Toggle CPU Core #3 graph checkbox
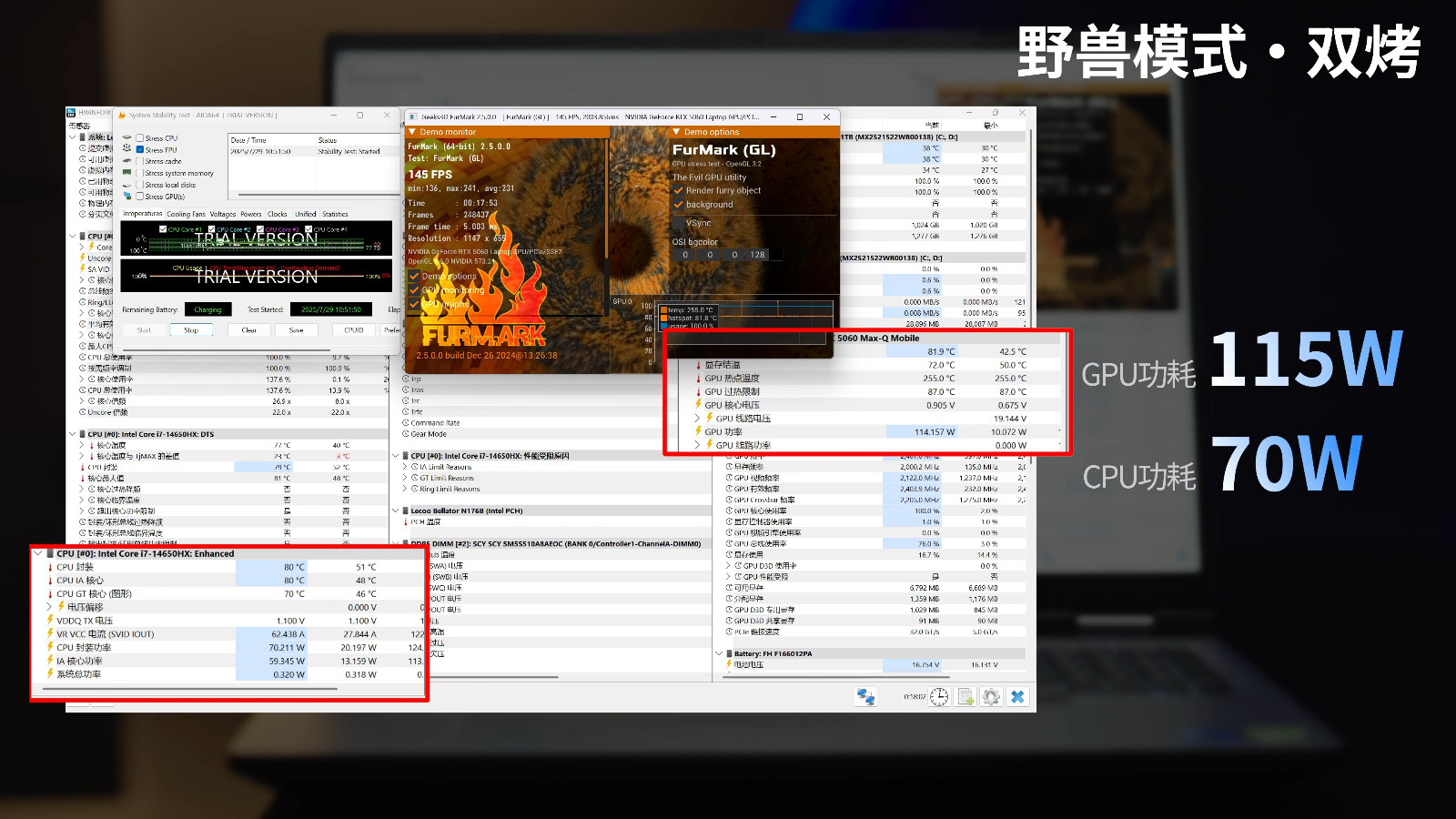Image resolution: width=1456 pixels, height=819 pixels. (260, 229)
